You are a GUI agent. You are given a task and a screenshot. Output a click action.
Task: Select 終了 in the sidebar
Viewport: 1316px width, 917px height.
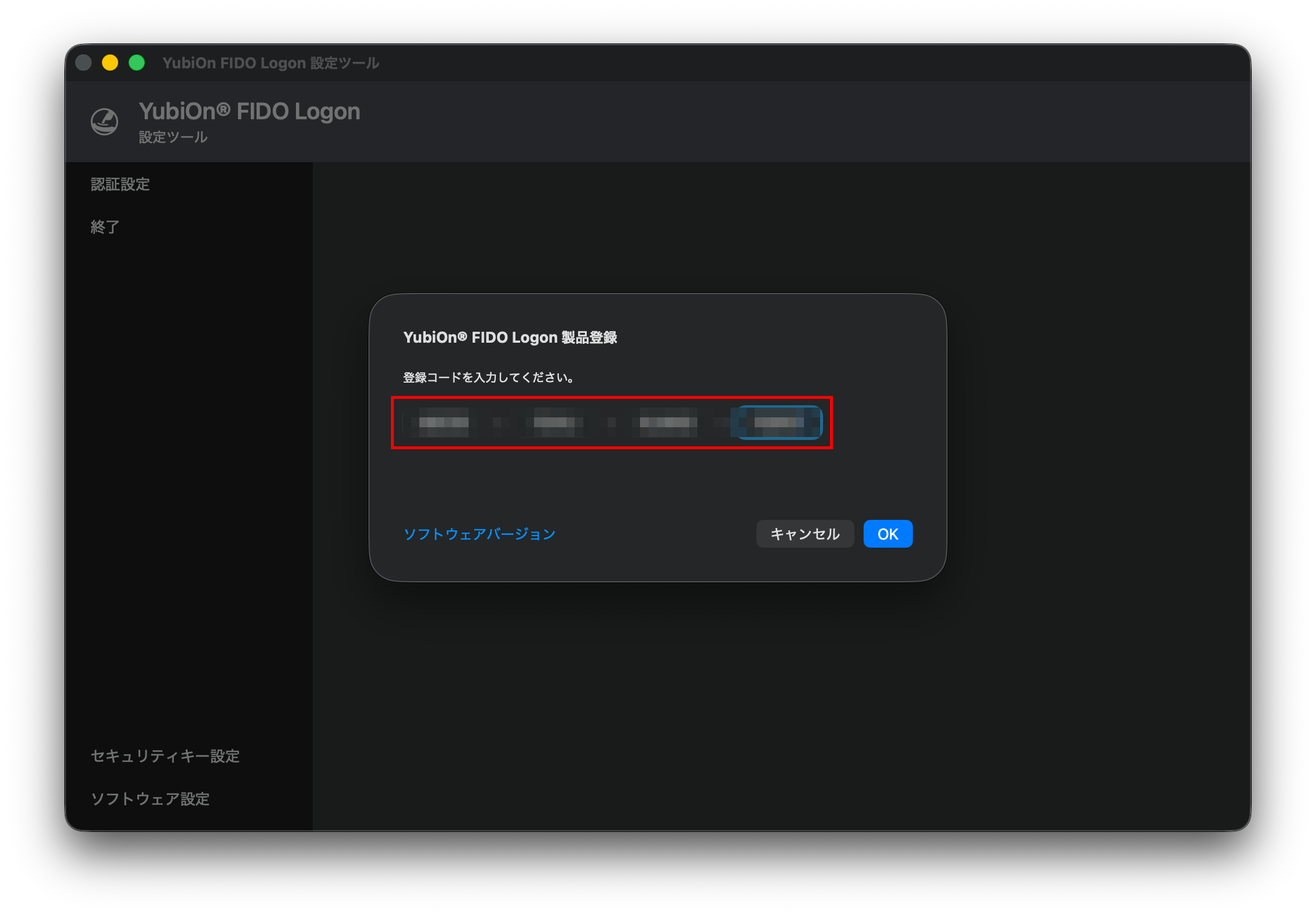105,226
